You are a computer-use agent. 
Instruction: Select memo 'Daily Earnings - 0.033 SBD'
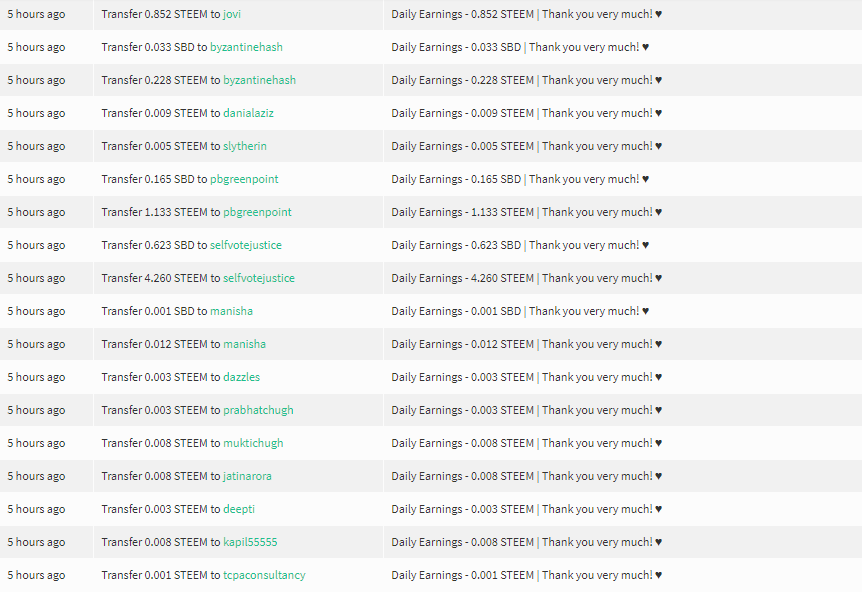point(456,47)
